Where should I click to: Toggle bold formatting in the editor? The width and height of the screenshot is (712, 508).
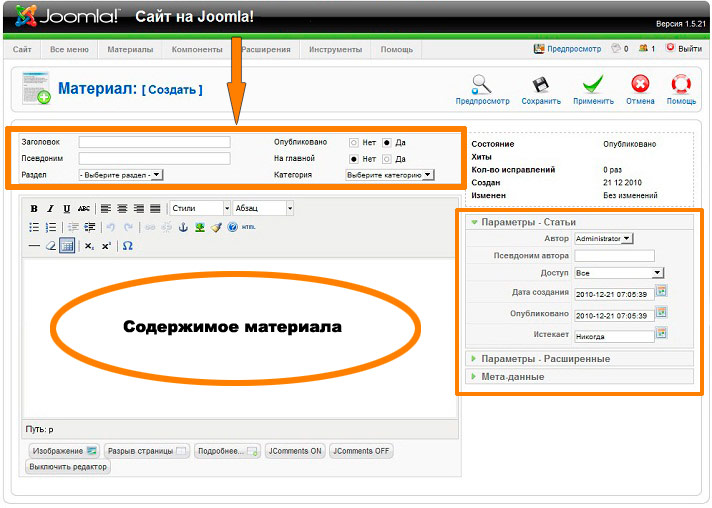click(x=34, y=208)
